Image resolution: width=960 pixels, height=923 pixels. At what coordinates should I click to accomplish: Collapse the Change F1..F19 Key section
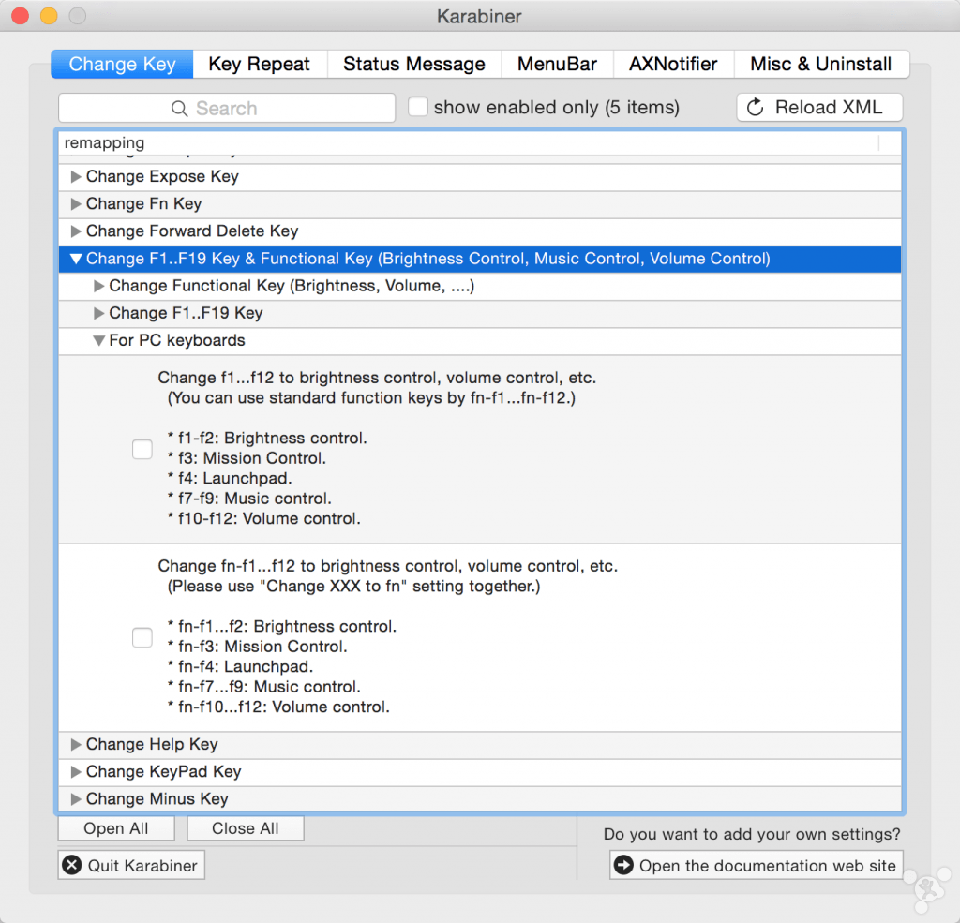[76, 259]
